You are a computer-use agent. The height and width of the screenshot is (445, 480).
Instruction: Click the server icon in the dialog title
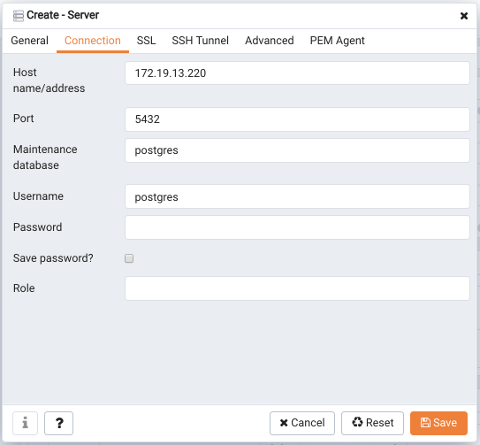pos(18,16)
